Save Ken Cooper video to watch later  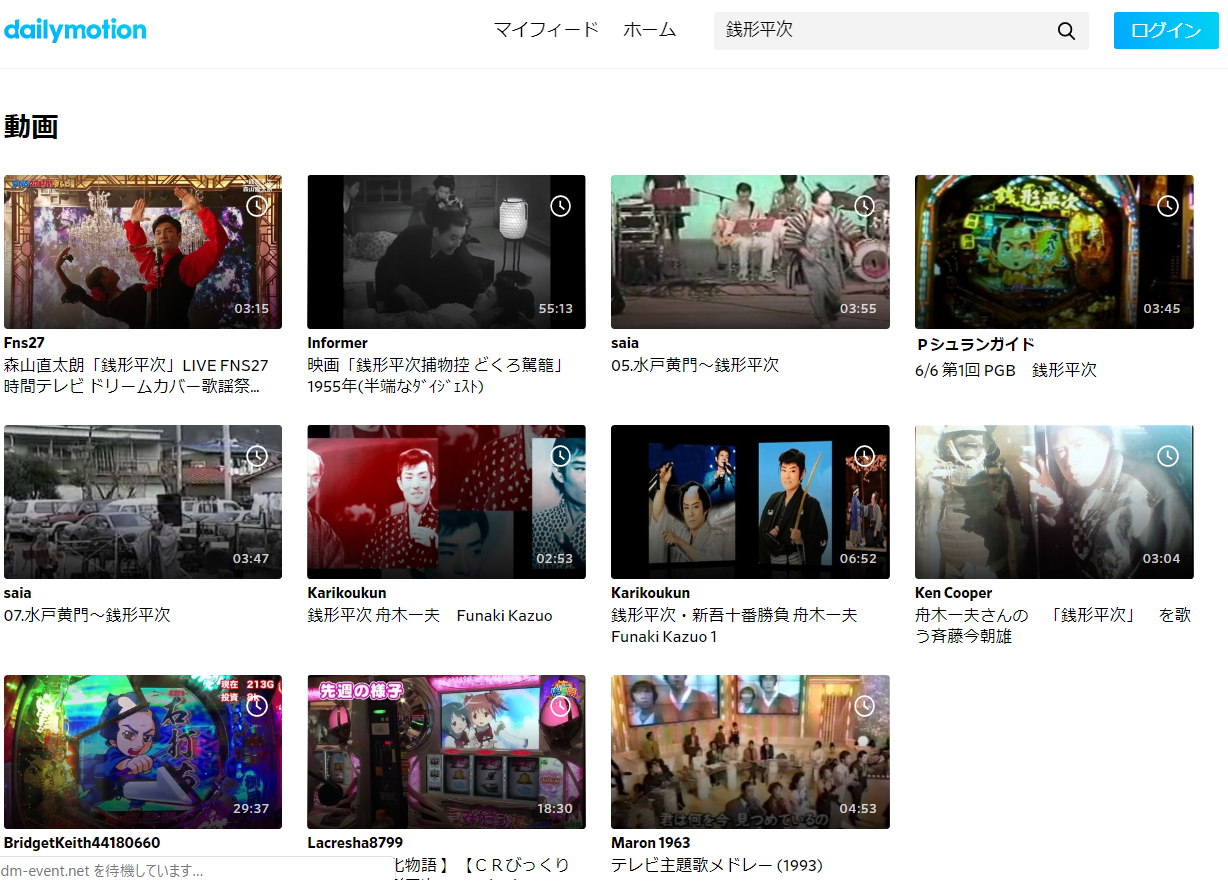pyautogui.click(x=1168, y=455)
